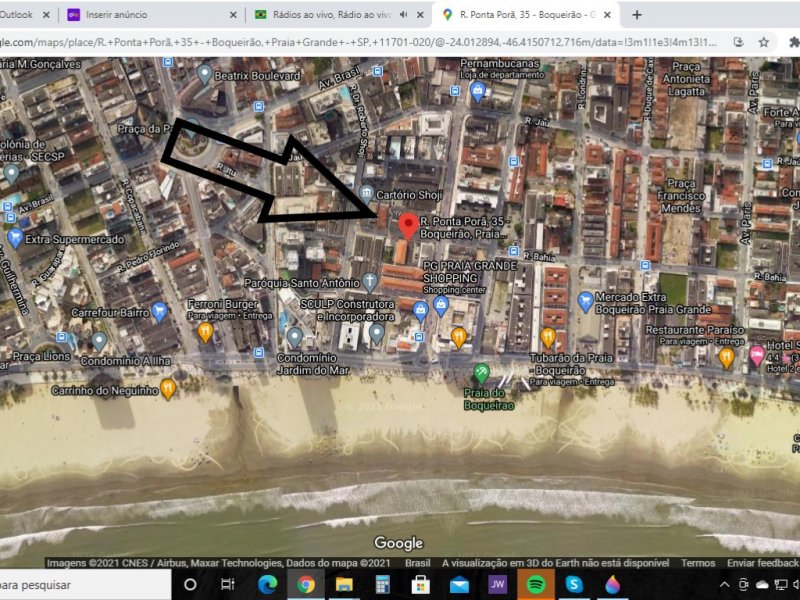This screenshot has height=600, width=800.
Task: Select the Restaurante Paraíso fork marker
Action: pyautogui.click(x=727, y=358)
